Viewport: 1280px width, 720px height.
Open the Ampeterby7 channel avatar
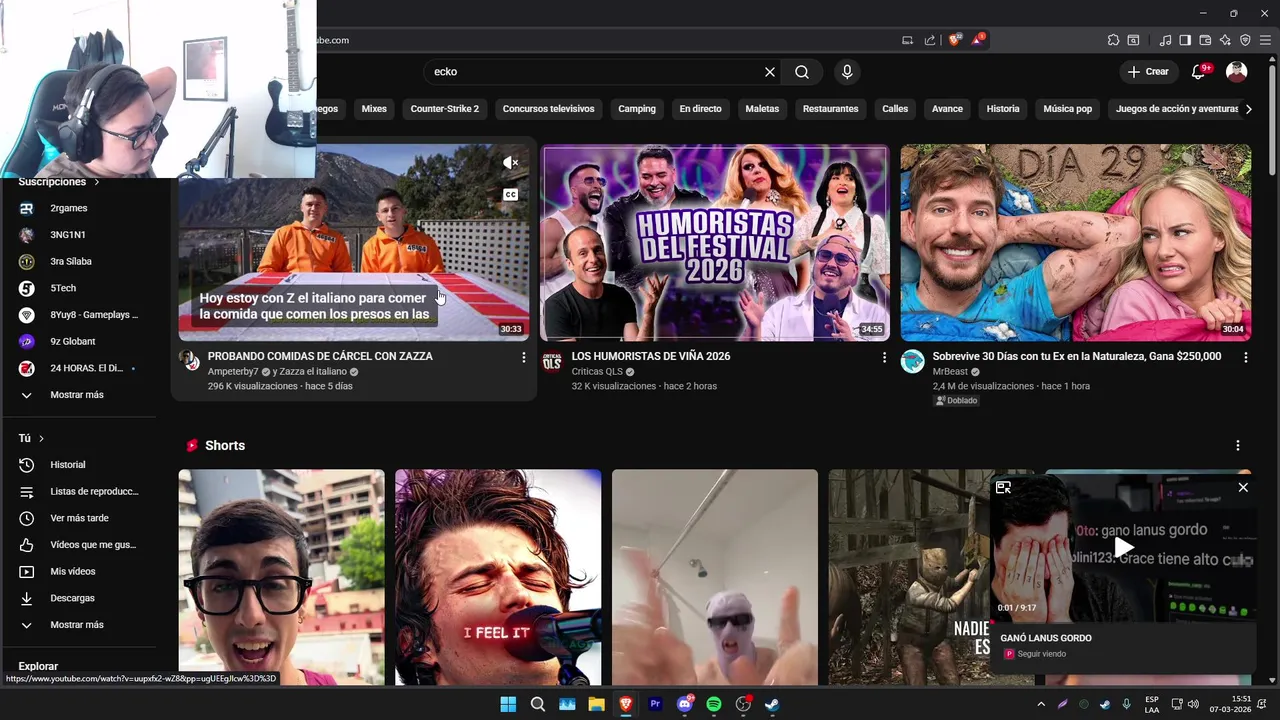190,362
